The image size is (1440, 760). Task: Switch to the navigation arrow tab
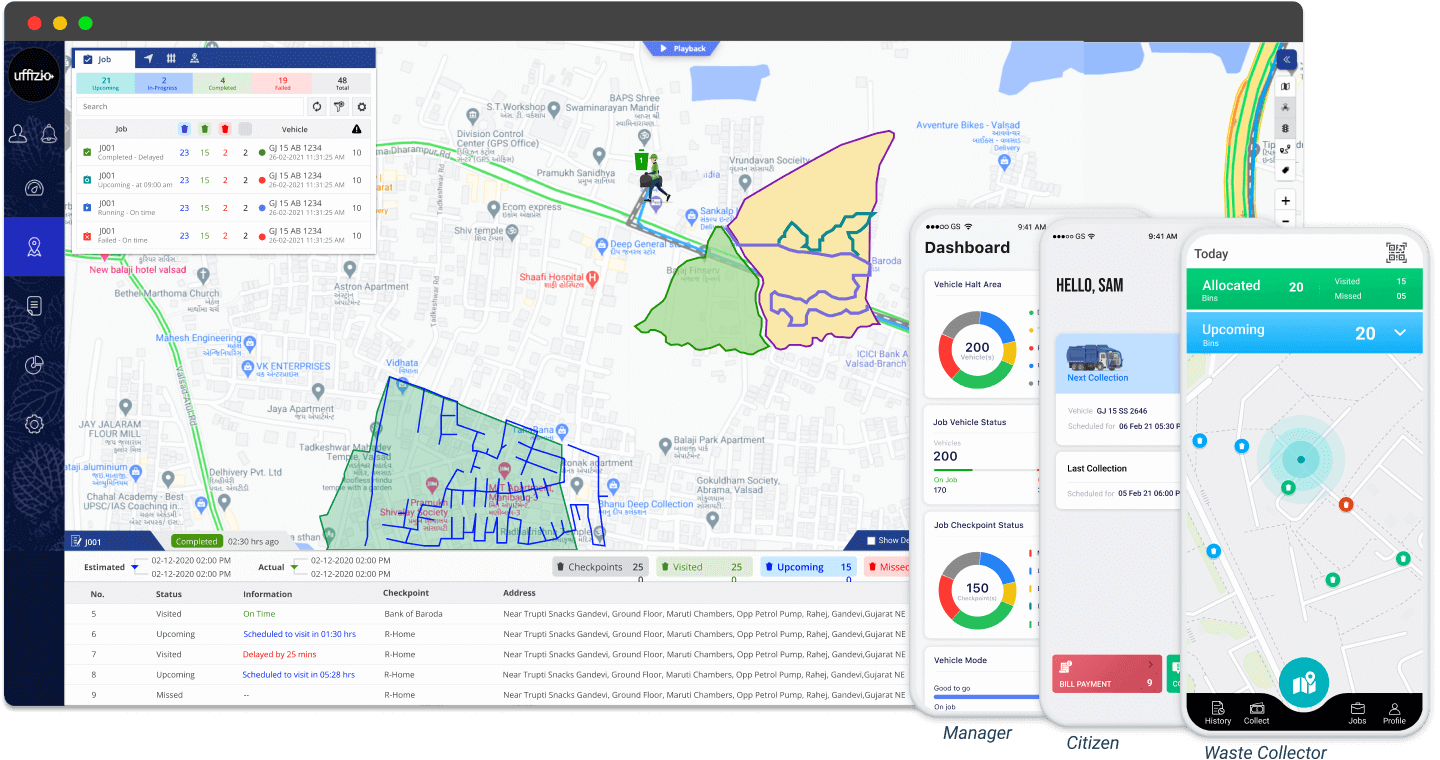(148, 59)
